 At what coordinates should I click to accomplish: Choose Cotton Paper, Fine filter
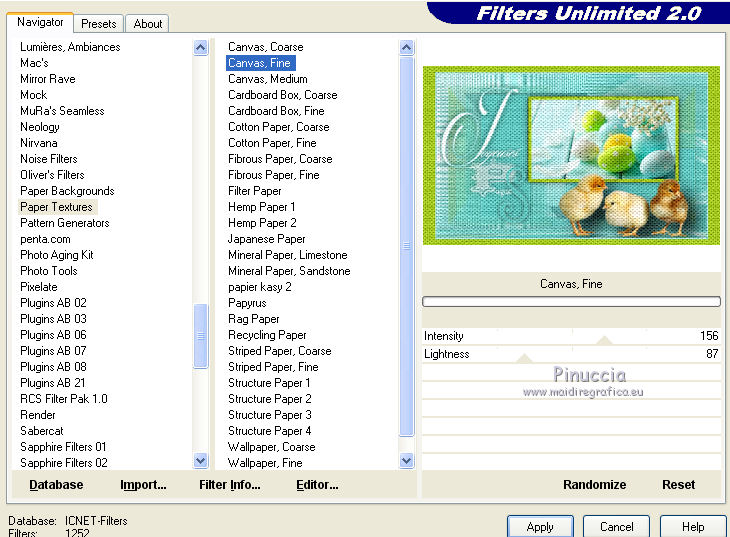point(272,143)
